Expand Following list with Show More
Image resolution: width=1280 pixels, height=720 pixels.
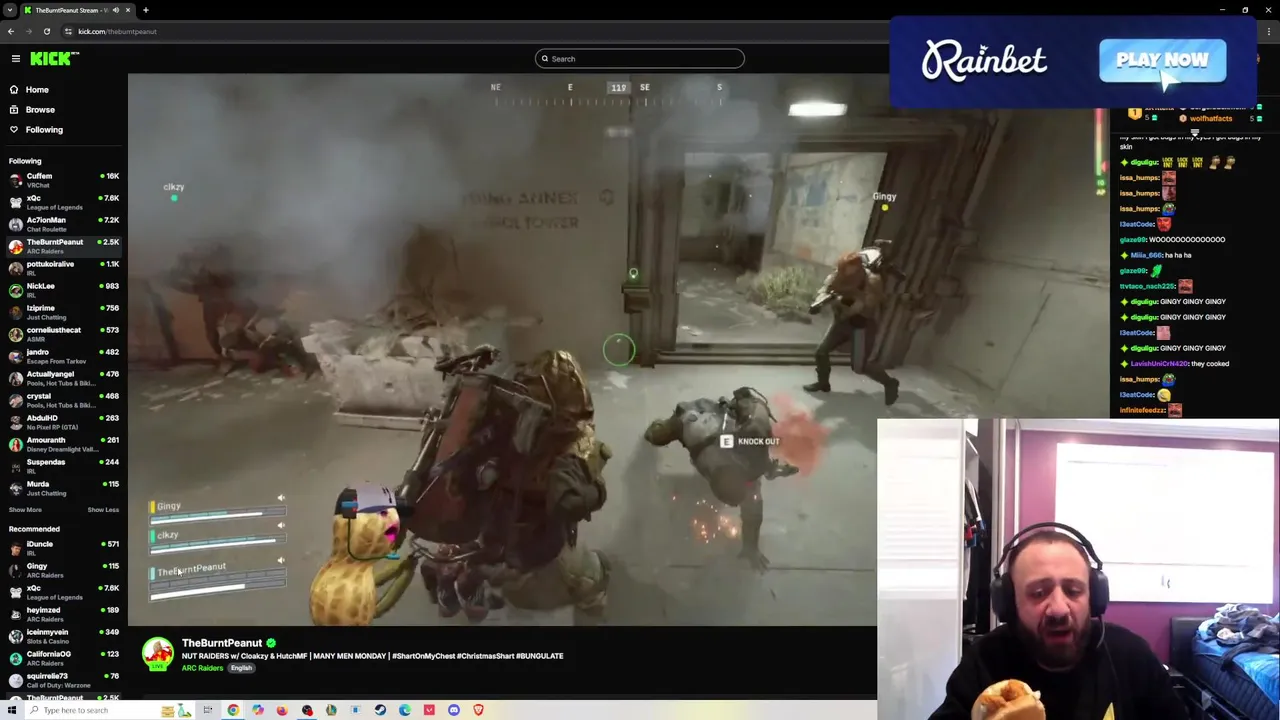[25, 510]
